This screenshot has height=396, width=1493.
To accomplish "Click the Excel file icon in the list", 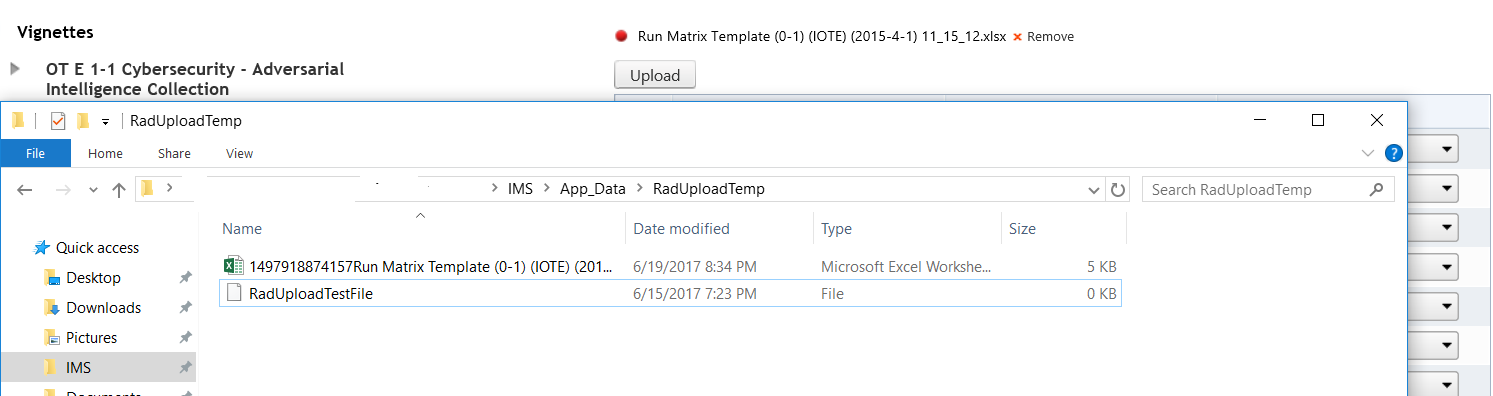I will (234, 266).
